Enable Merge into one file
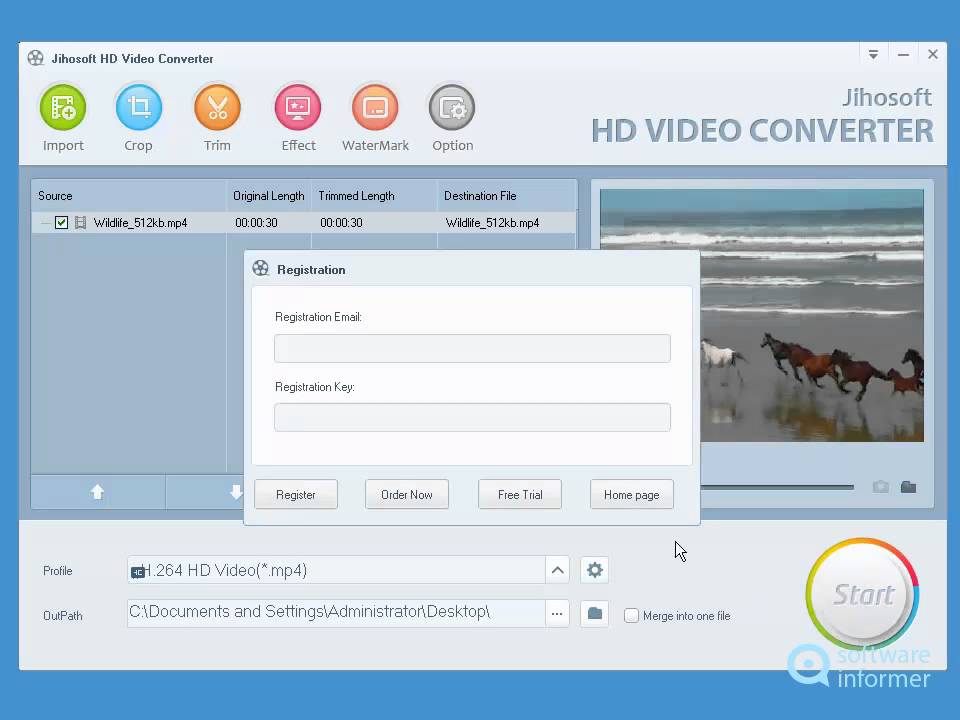960x720 pixels. [631, 615]
